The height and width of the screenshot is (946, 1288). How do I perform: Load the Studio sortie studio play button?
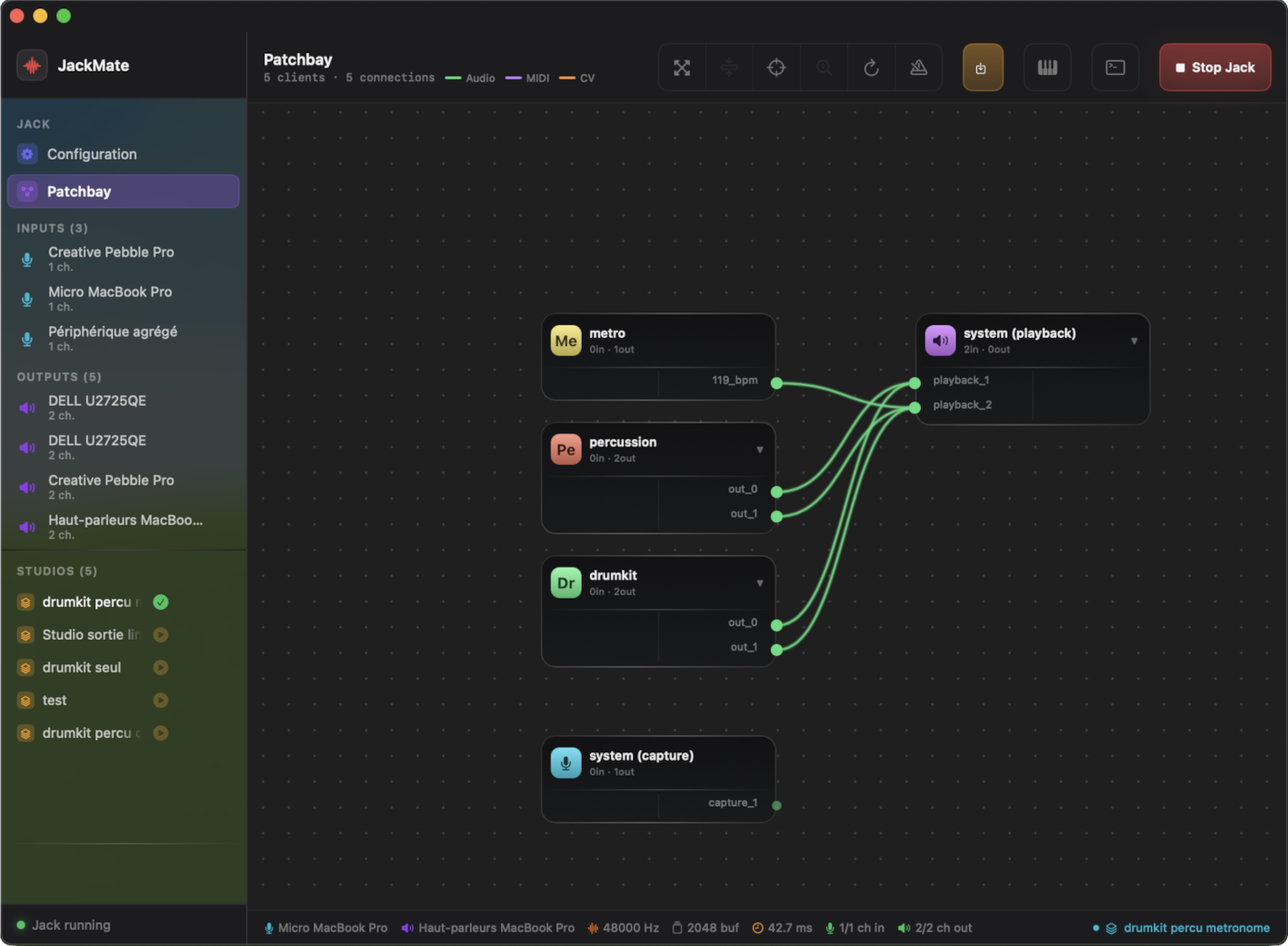tap(160, 634)
